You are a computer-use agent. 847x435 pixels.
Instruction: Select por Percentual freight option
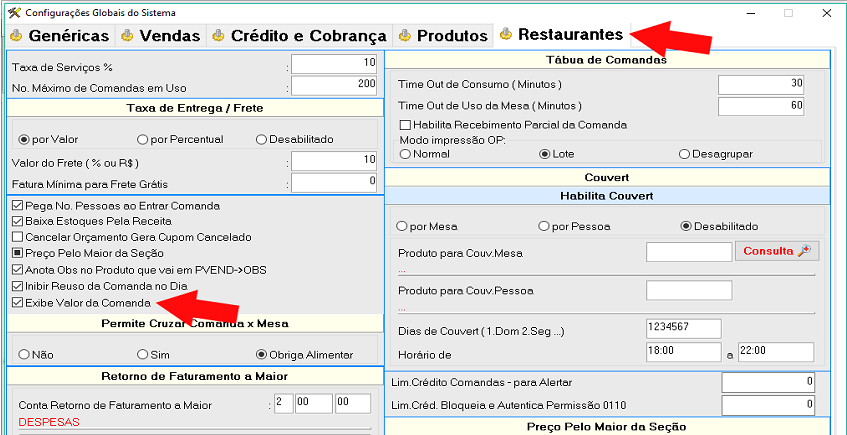(x=144, y=139)
